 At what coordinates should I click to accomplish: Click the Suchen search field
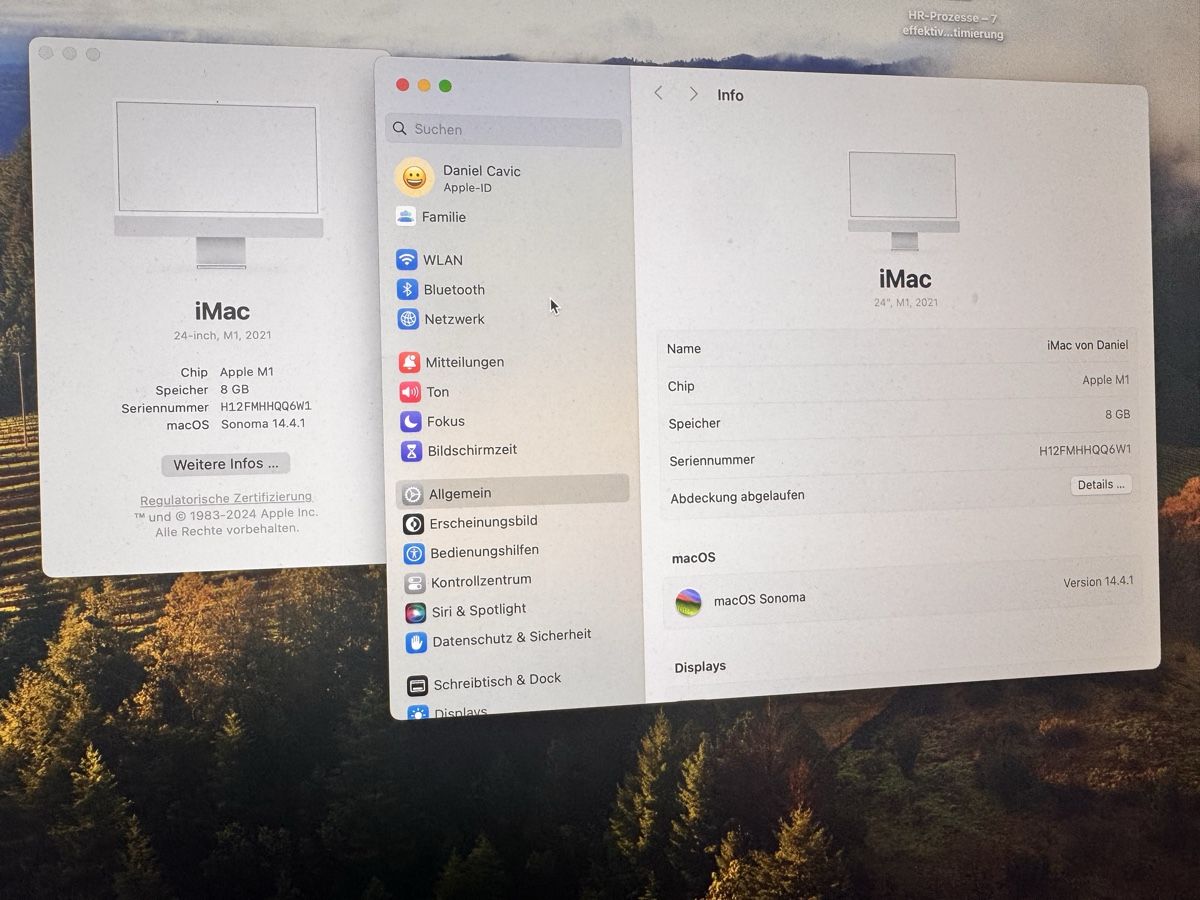click(504, 129)
